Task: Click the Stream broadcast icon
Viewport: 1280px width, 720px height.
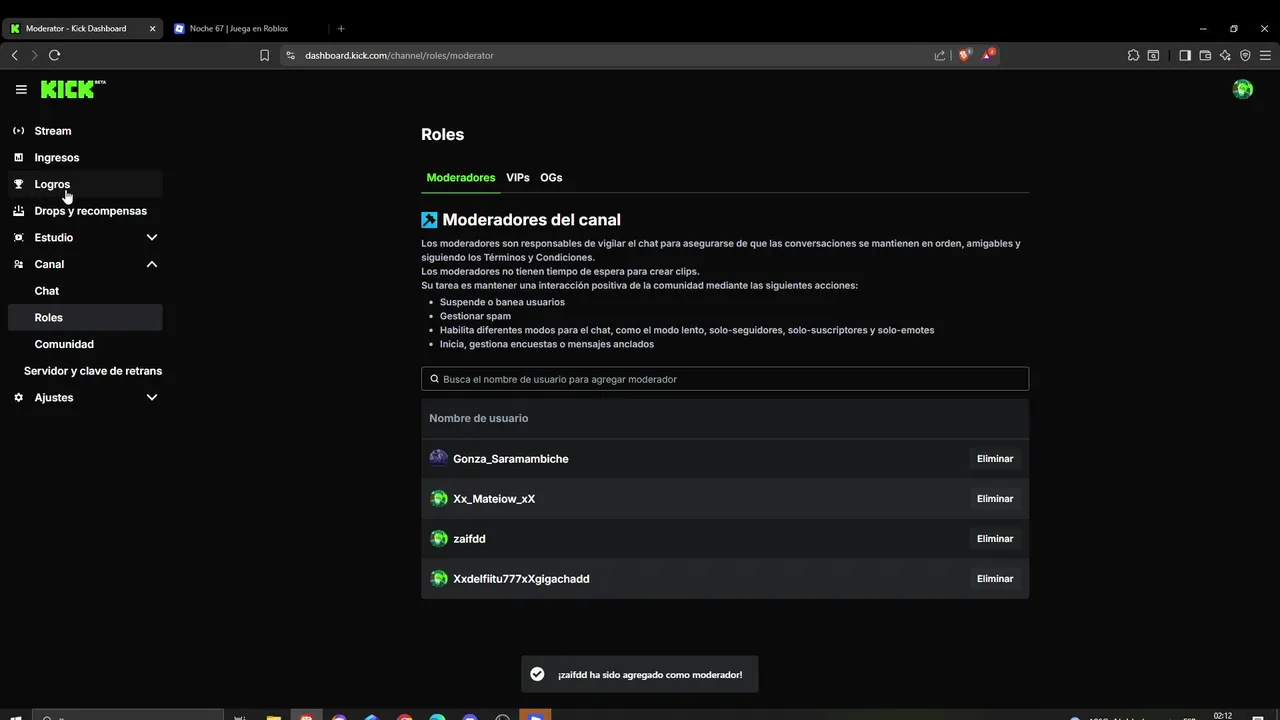Action: [x=18, y=131]
